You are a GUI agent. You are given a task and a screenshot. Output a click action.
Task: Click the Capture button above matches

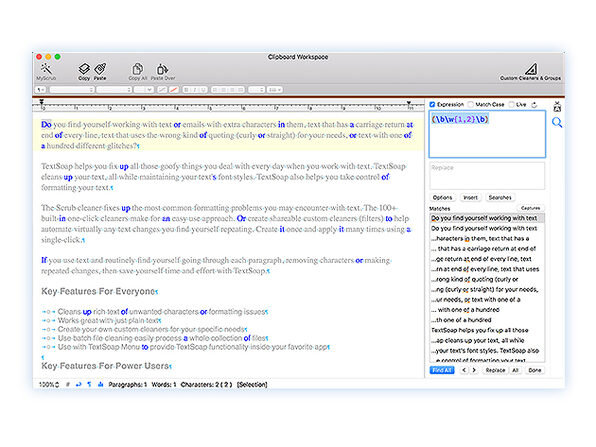tap(531, 208)
